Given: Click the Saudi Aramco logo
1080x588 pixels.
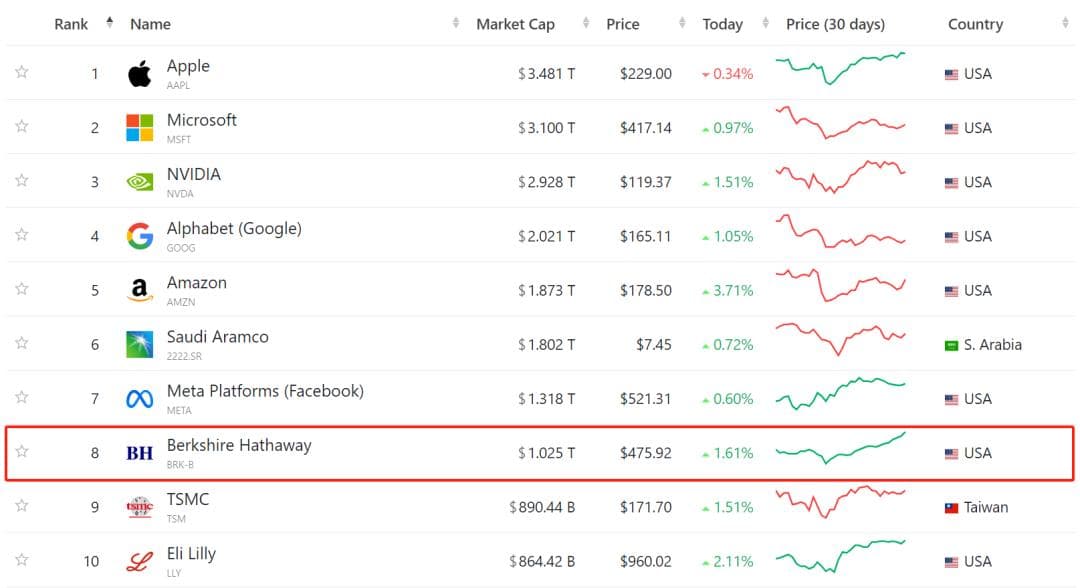Looking at the screenshot, I should [140, 344].
